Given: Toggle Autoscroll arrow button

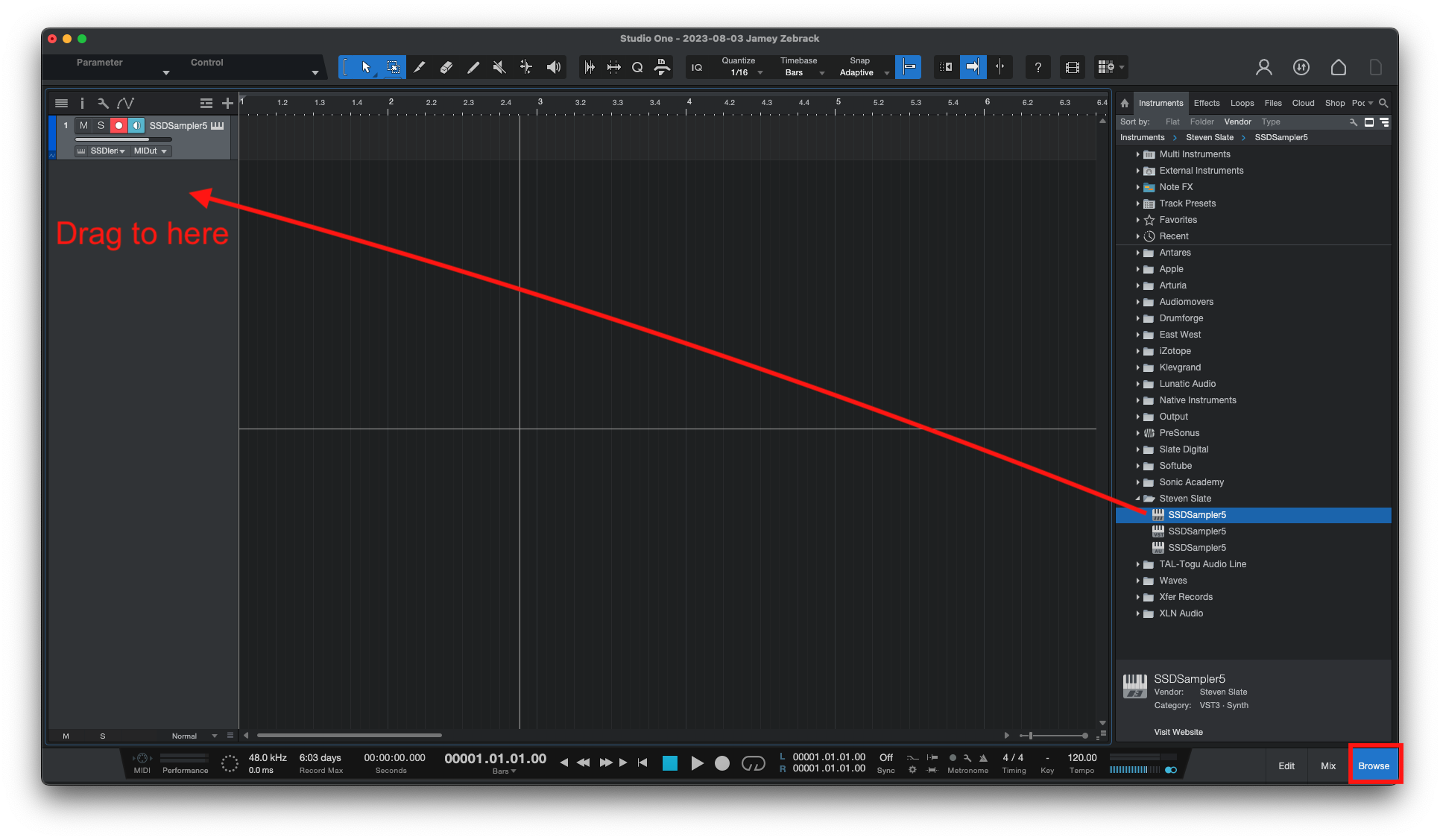Looking at the screenshot, I should pyautogui.click(x=973, y=67).
